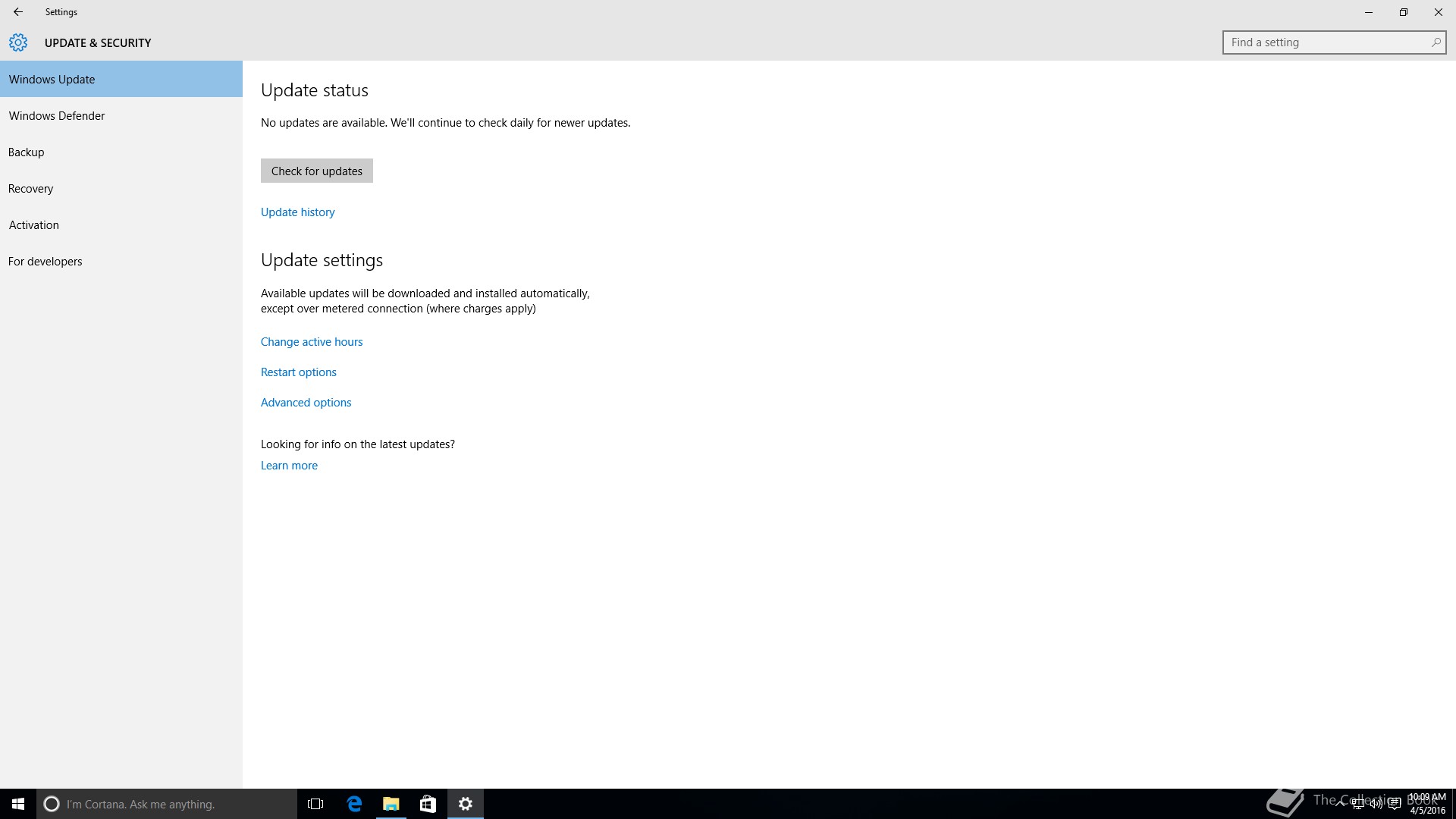The image size is (1456, 819).
Task: Open the Action Center notification icon
Action: click(1394, 804)
